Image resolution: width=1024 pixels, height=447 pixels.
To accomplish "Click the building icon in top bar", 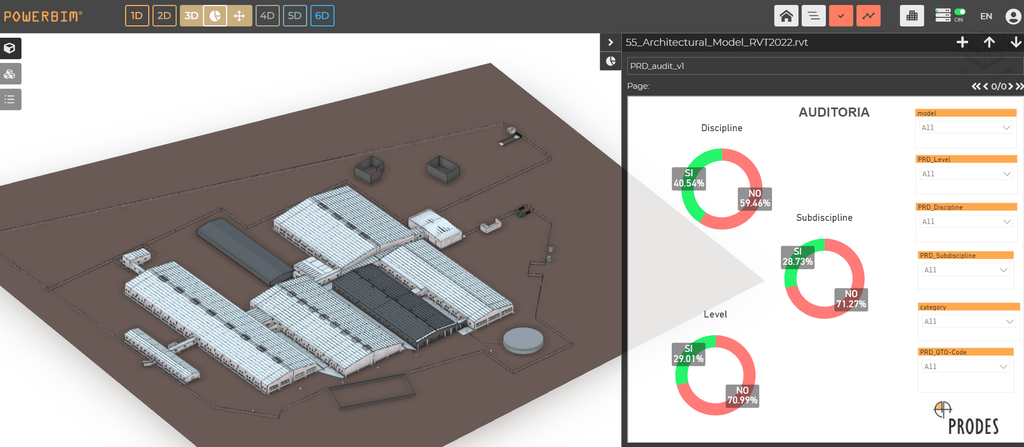I will 912,16.
